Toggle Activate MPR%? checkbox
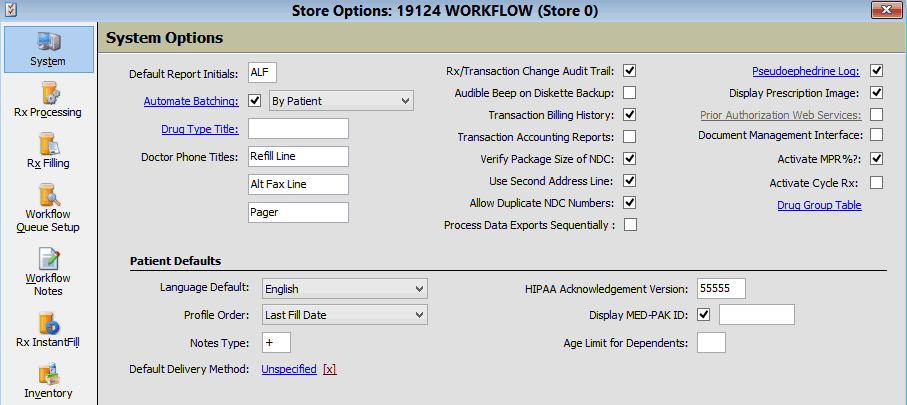Screen dimensions: 907x405 [876, 159]
